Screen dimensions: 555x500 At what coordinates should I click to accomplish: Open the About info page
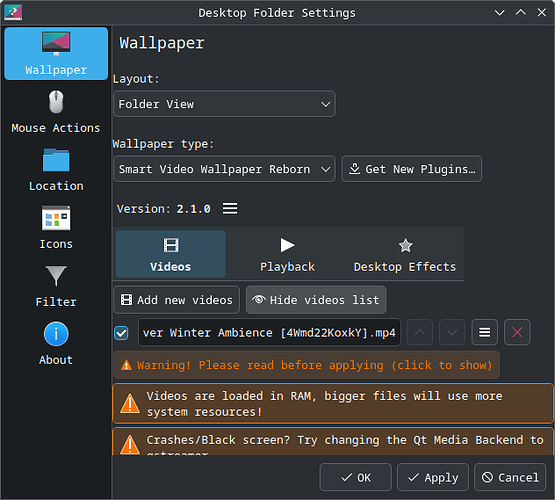pos(56,344)
